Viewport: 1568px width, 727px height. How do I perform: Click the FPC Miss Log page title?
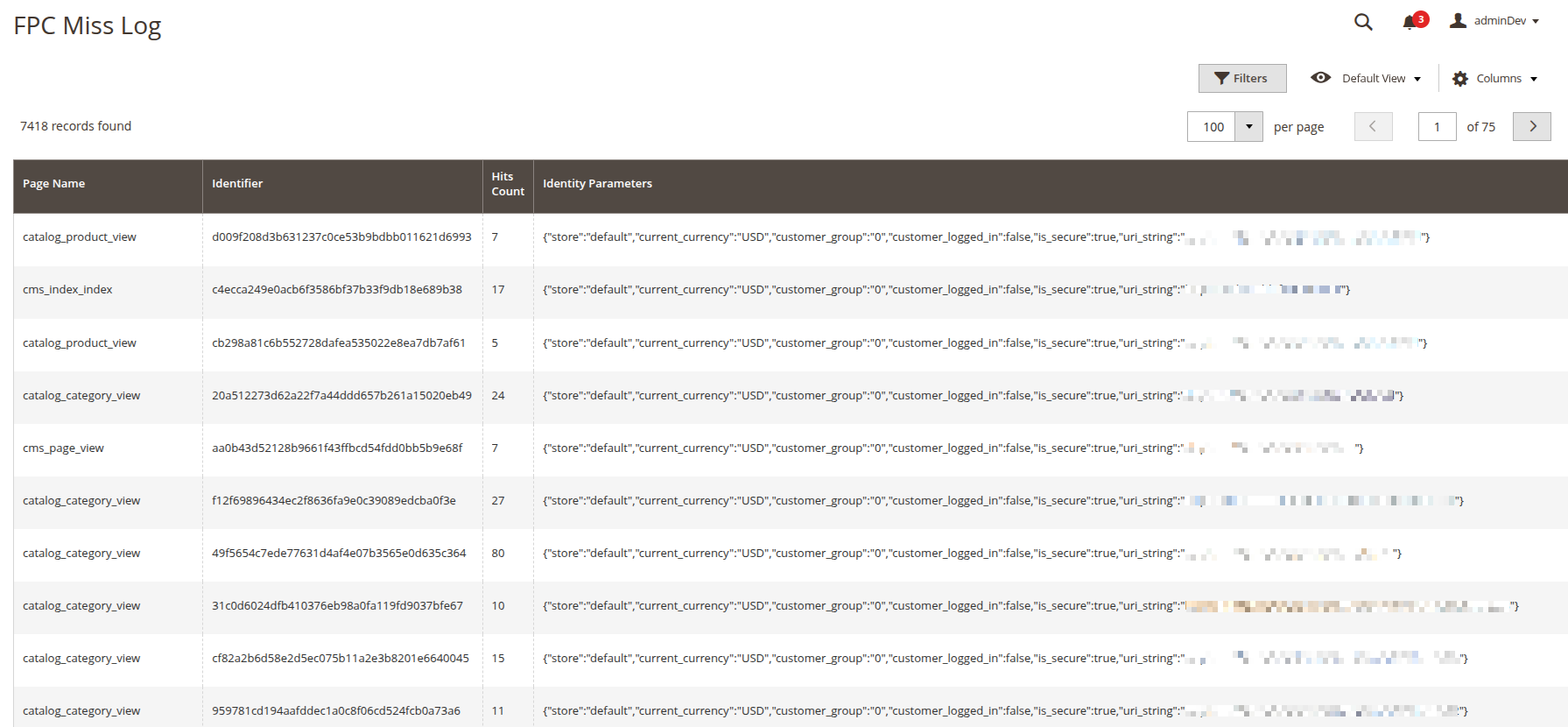click(x=88, y=26)
